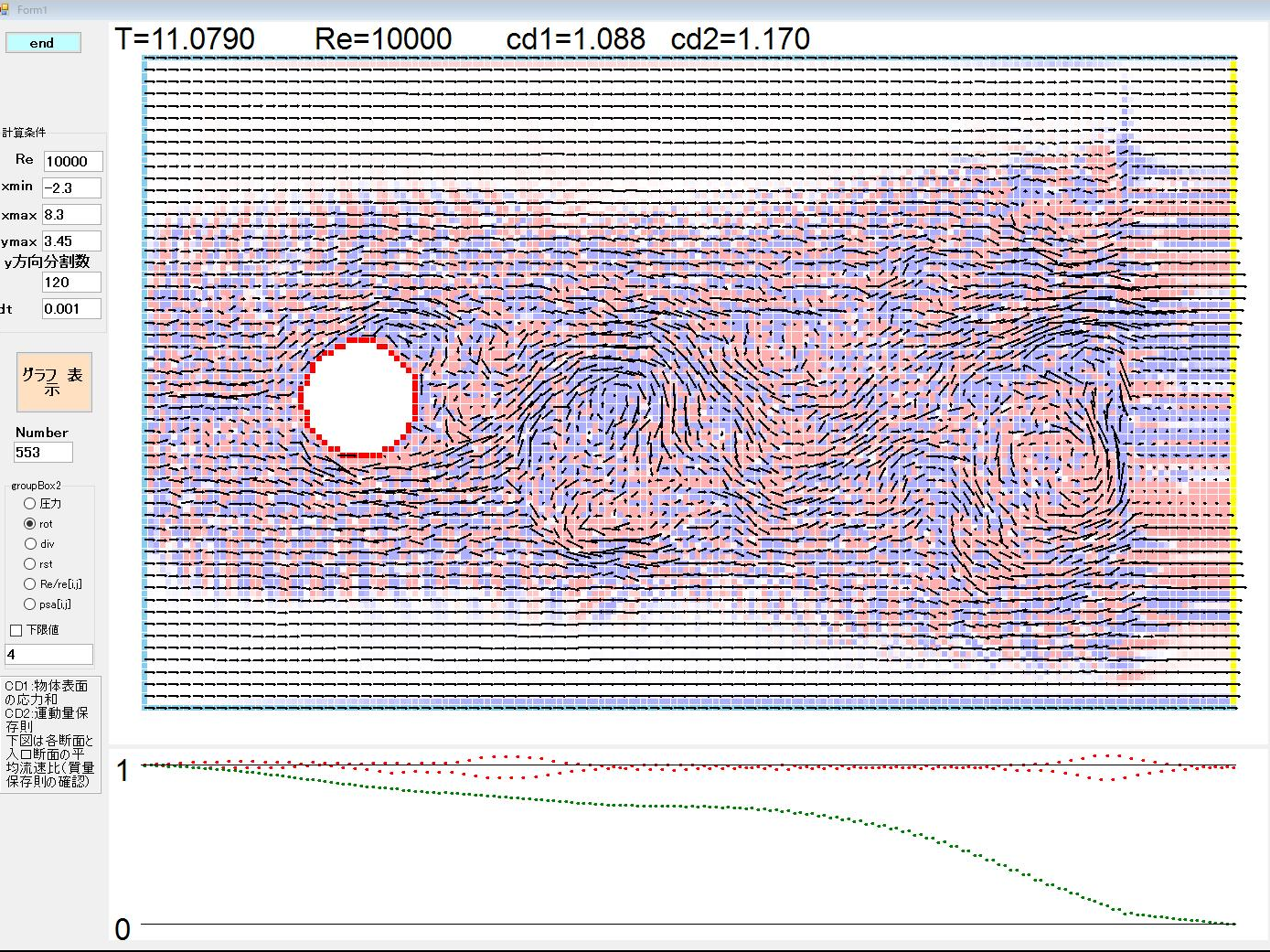The image size is (1270, 952).
Task: Click the dt field showing 0.001
Action: (x=71, y=309)
